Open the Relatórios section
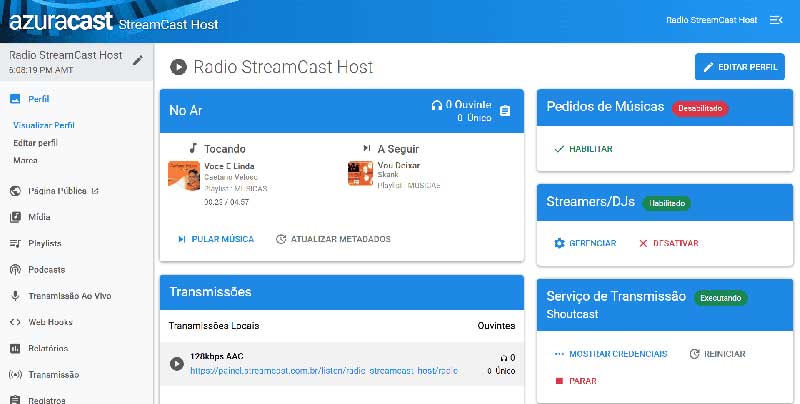Screen dimensions: 800x404 (48, 348)
